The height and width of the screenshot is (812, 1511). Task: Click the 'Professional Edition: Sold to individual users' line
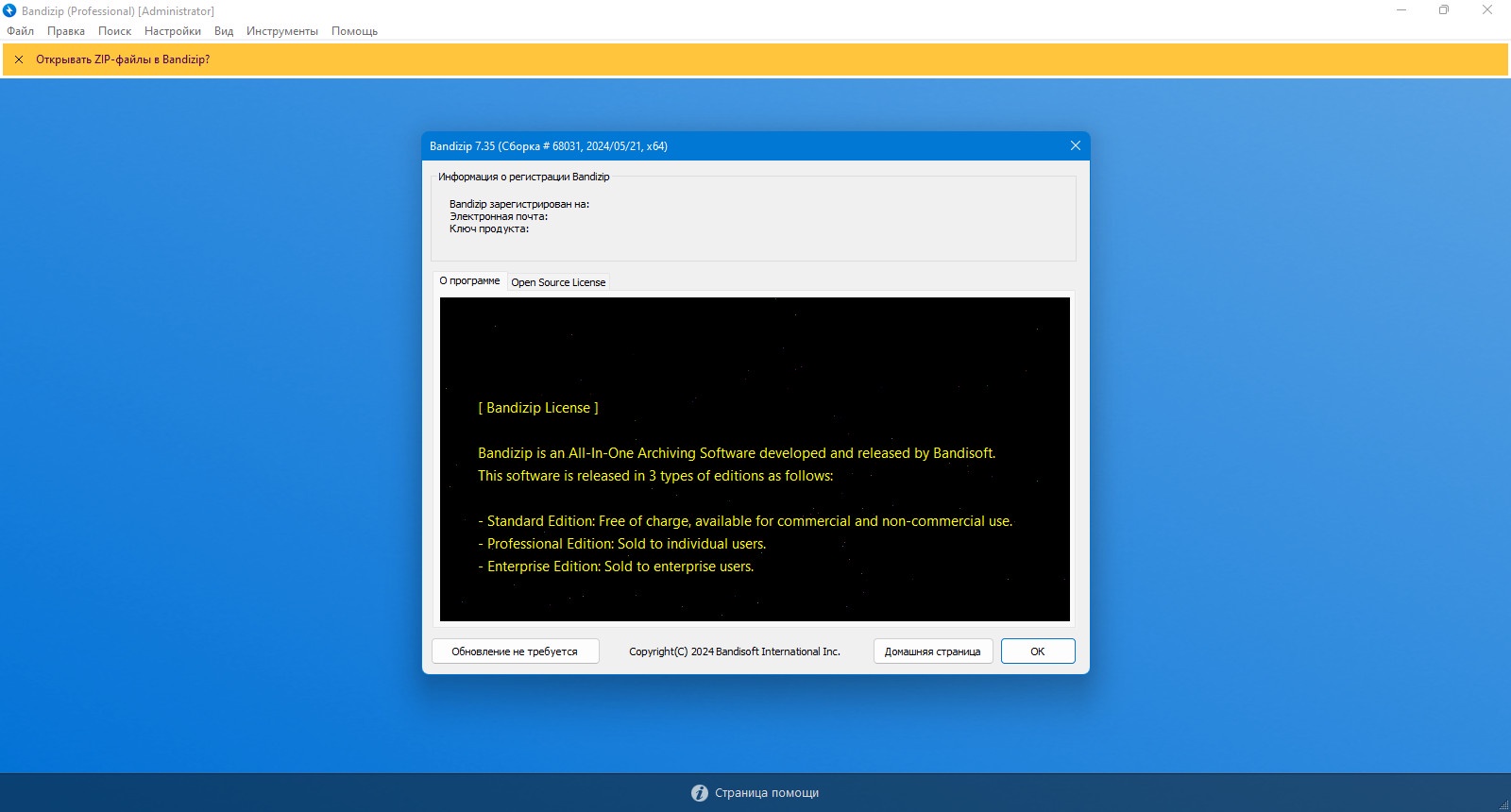[x=622, y=544]
